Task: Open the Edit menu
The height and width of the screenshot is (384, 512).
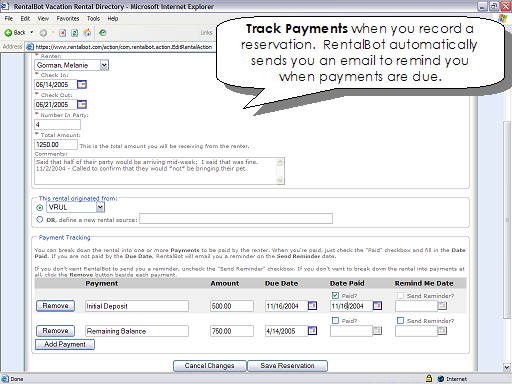Action: pyautogui.click(x=25, y=19)
